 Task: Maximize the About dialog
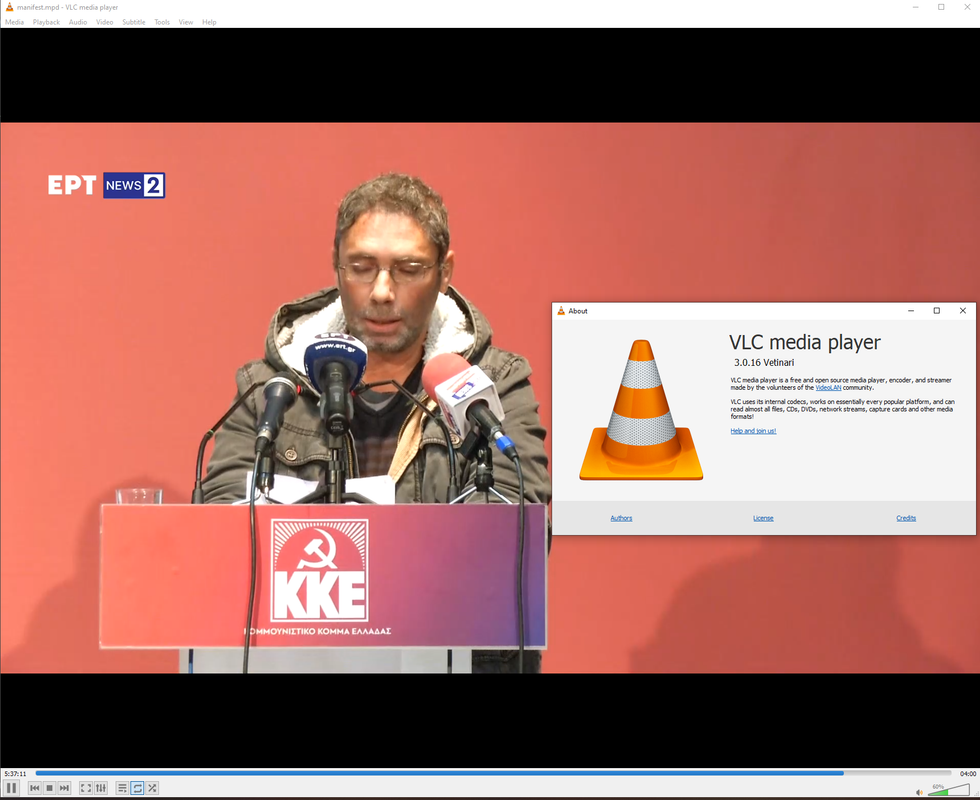[936, 311]
